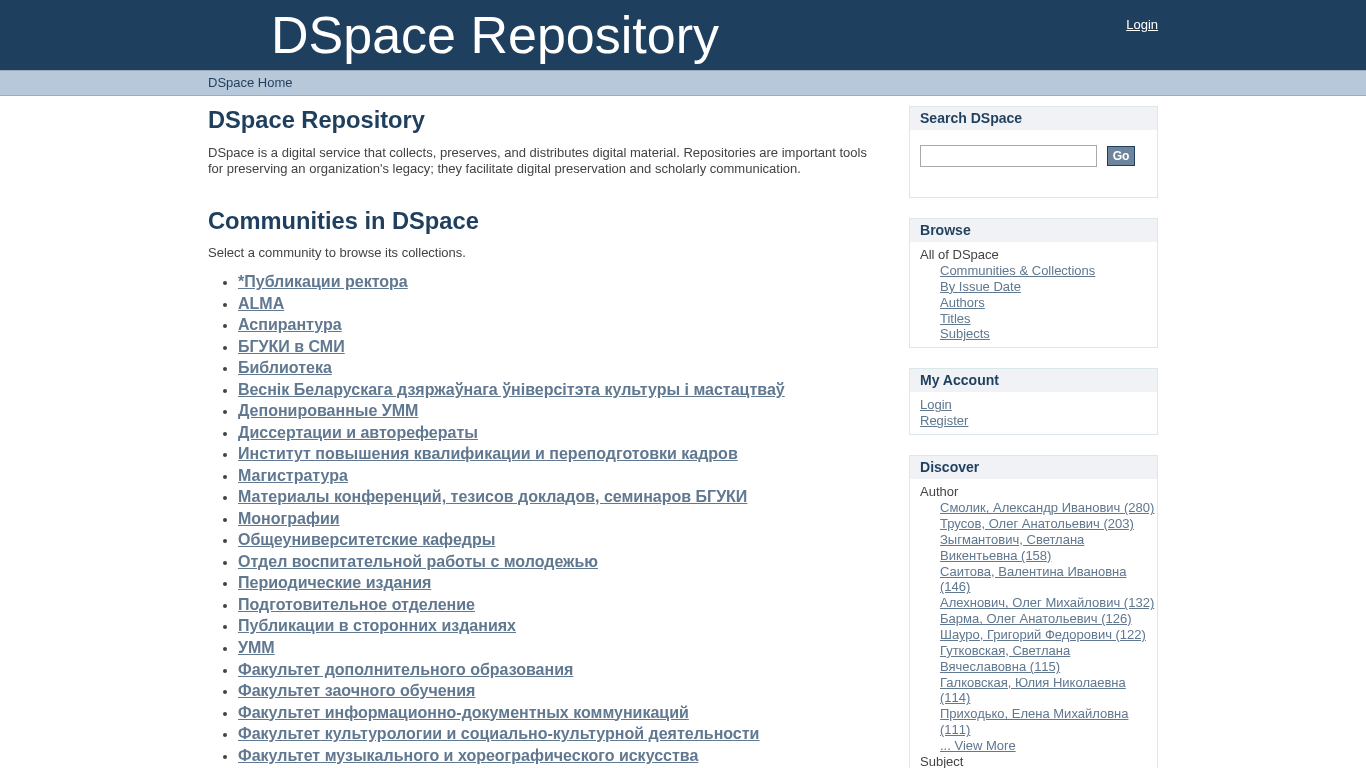Focus the Search DSpace text field
This screenshot has height=768, width=1366.
pyautogui.click(x=1008, y=156)
